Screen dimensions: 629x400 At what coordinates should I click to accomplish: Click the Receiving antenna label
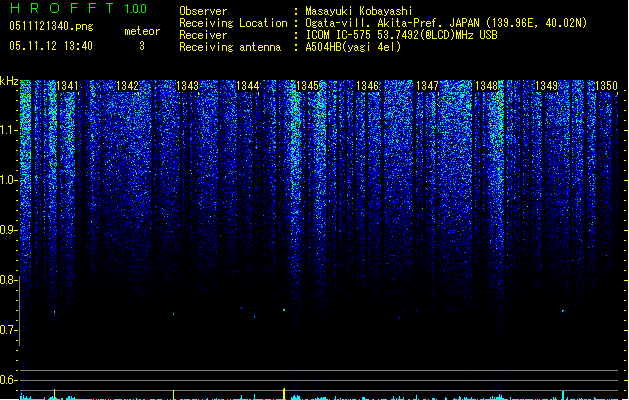pyautogui.click(x=230, y=47)
